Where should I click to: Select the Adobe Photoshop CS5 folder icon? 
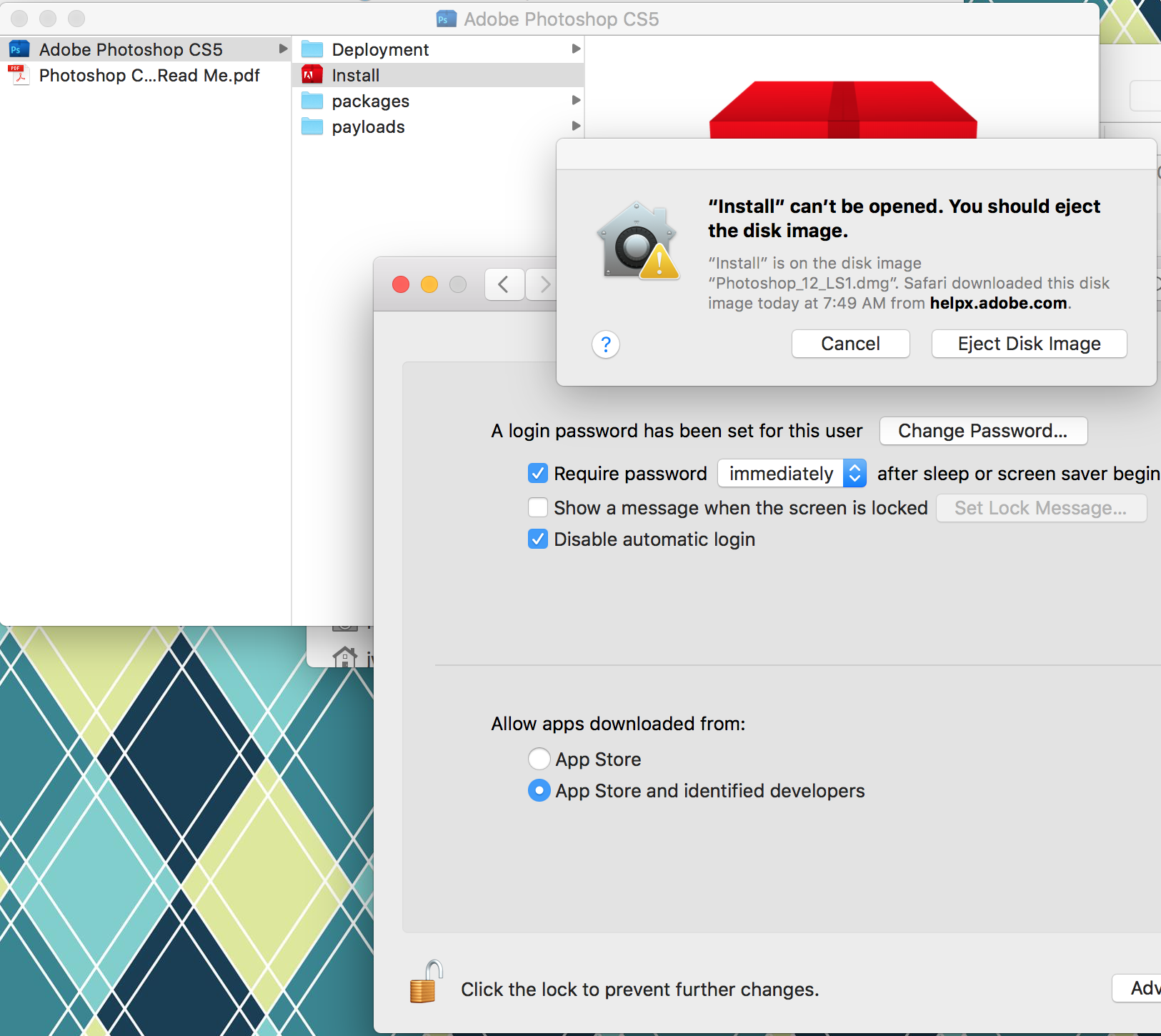point(19,49)
